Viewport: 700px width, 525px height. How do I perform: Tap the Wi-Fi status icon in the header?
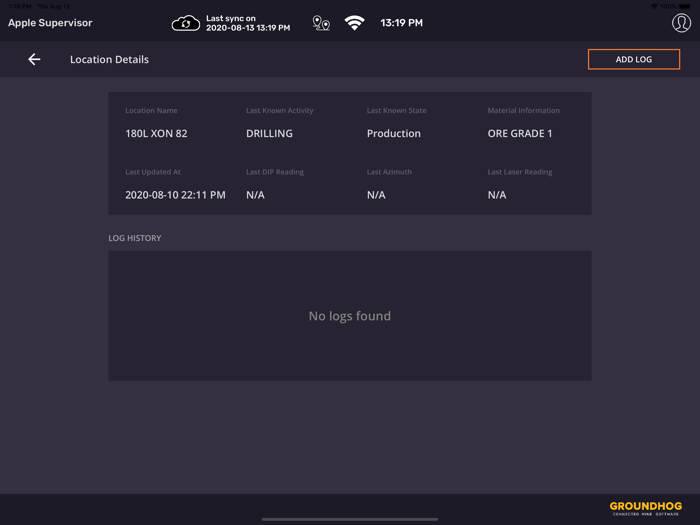pos(354,23)
